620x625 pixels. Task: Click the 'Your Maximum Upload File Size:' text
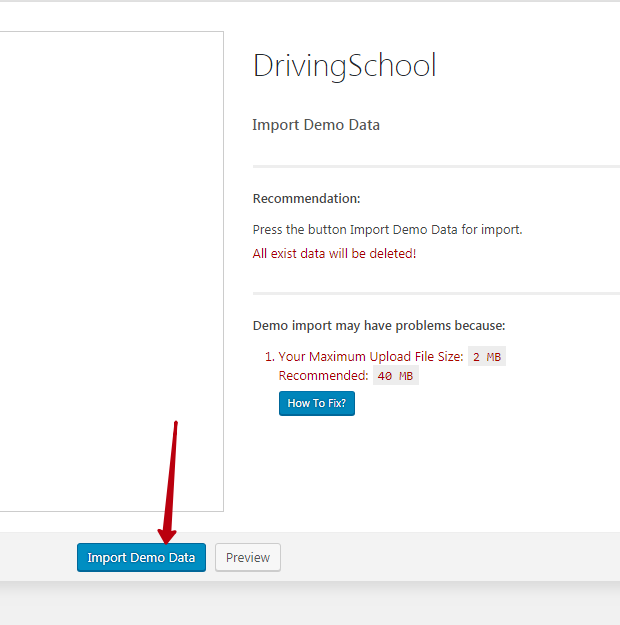pos(371,356)
